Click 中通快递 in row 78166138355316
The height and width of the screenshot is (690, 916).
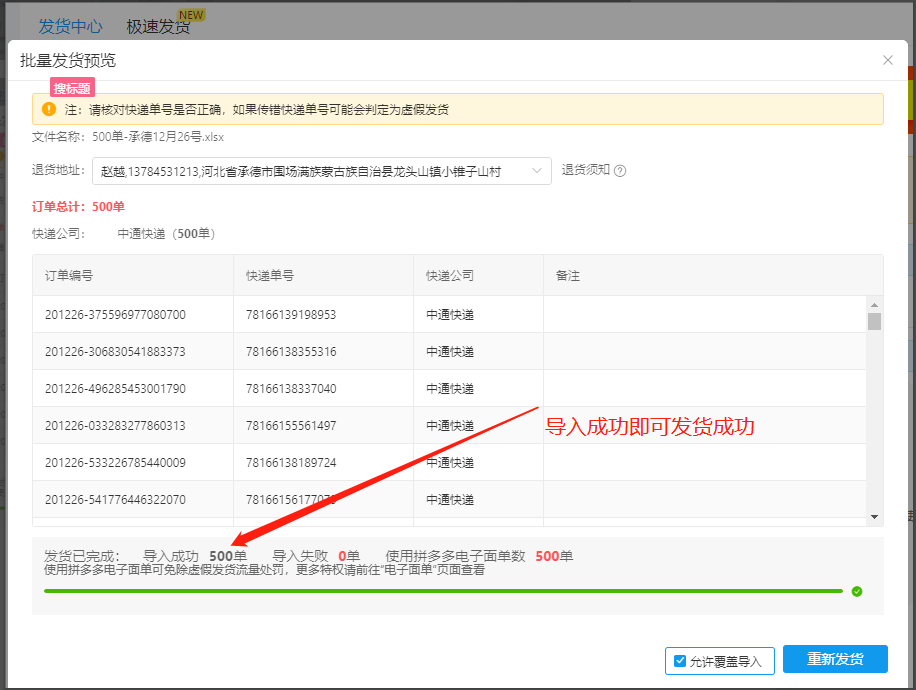[450, 352]
